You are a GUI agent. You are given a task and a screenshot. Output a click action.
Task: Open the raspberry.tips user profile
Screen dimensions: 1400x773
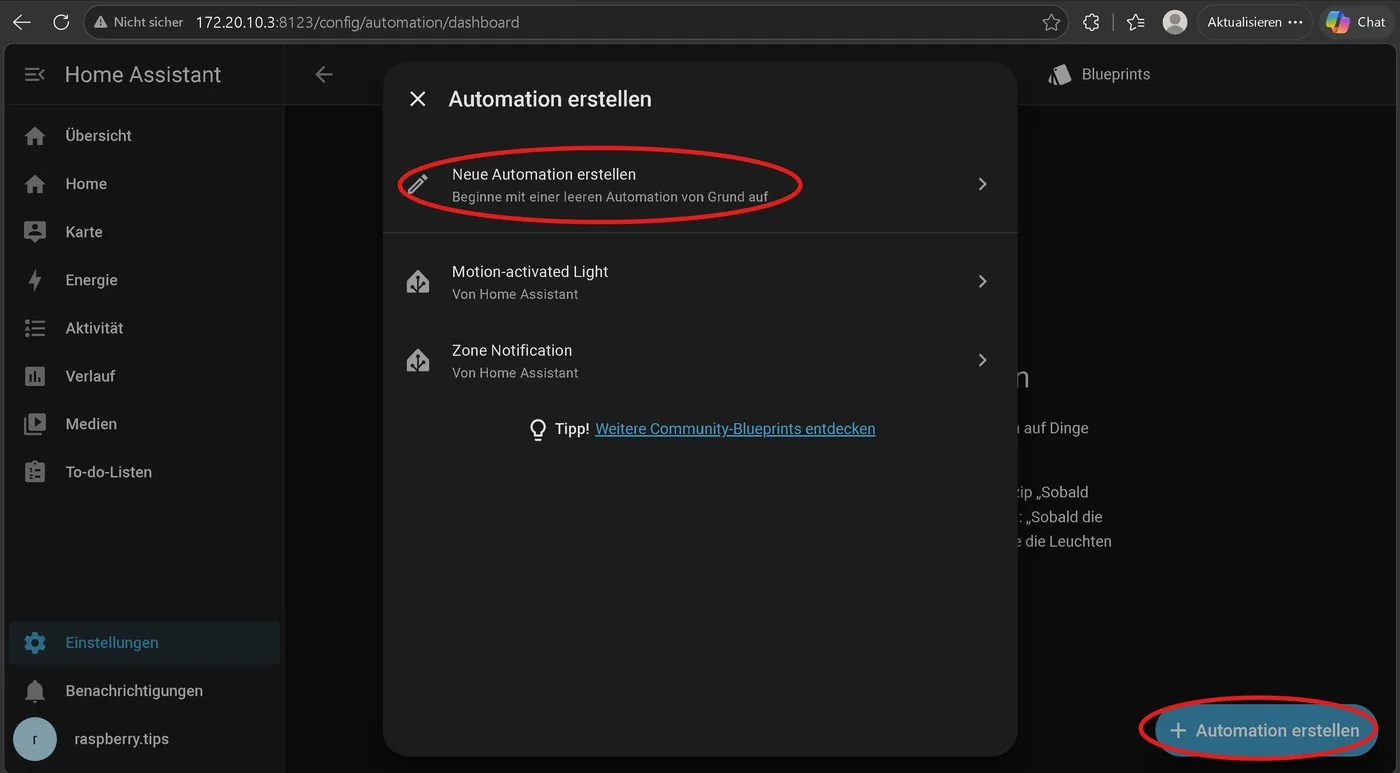point(142,739)
